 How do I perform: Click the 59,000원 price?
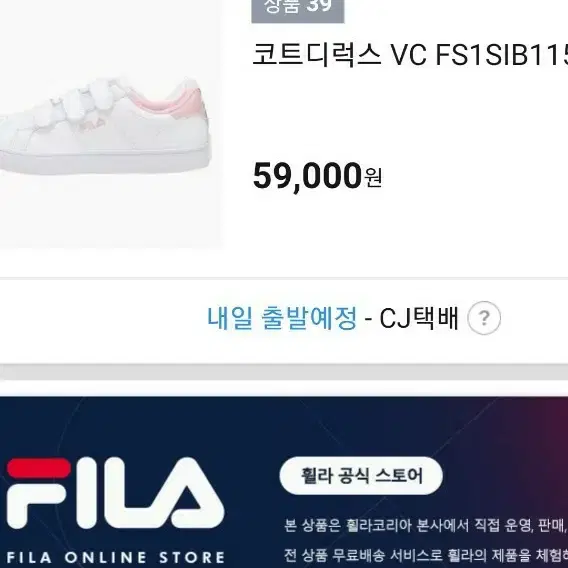click(317, 176)
